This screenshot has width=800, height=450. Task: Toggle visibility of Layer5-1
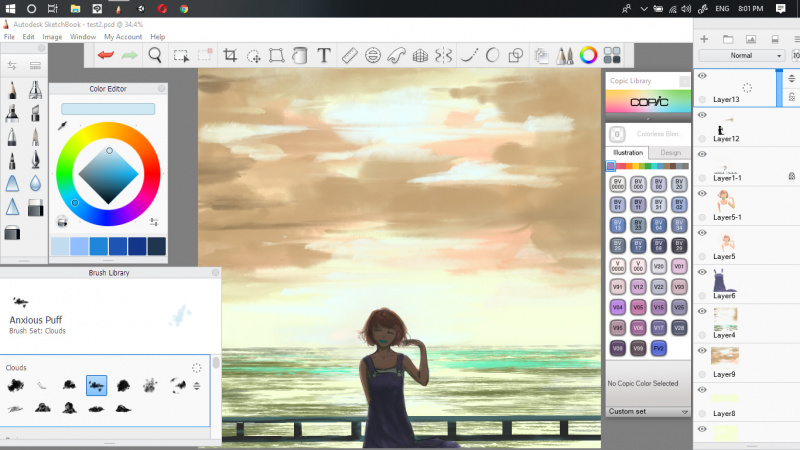[703, 194]
